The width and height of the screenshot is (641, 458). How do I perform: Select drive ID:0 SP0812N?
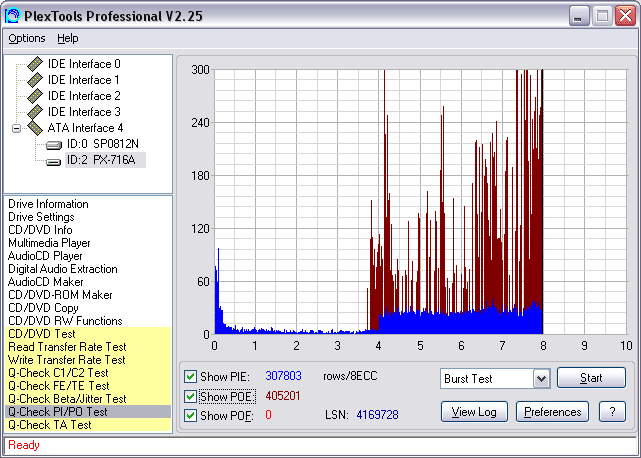[x=103, y=144]
